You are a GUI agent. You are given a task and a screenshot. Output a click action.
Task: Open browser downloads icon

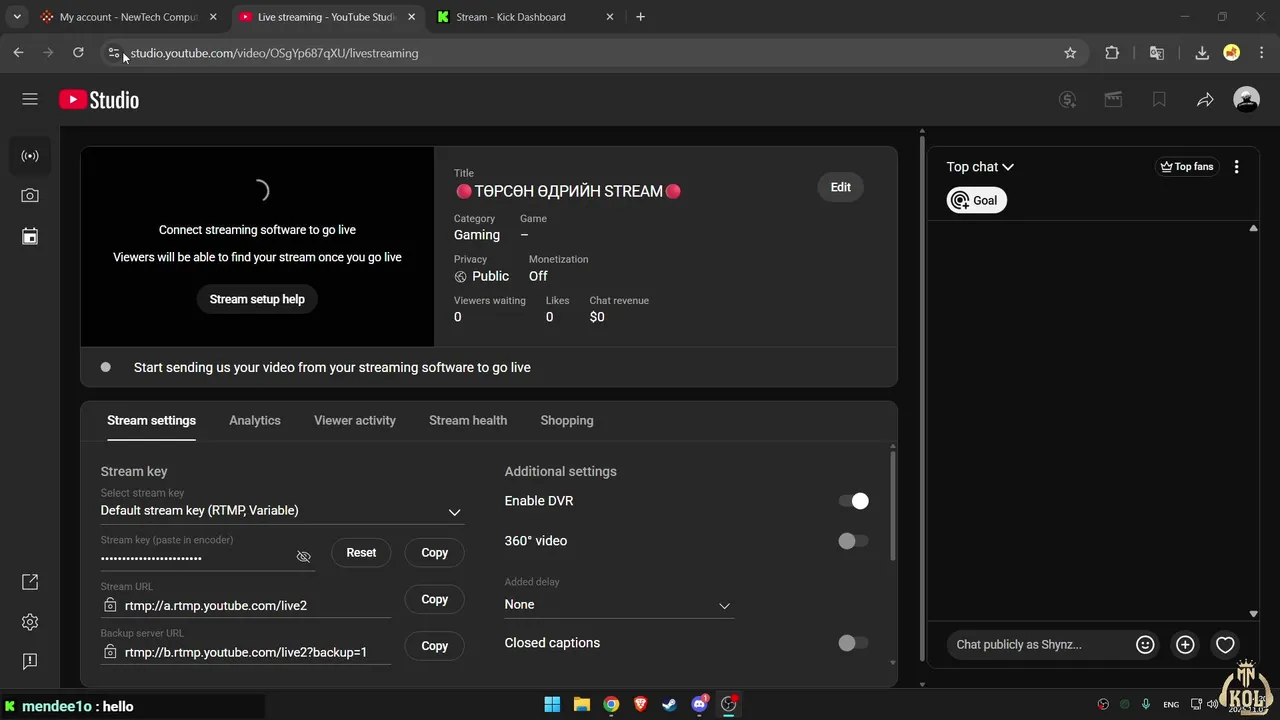point(1202,53)
